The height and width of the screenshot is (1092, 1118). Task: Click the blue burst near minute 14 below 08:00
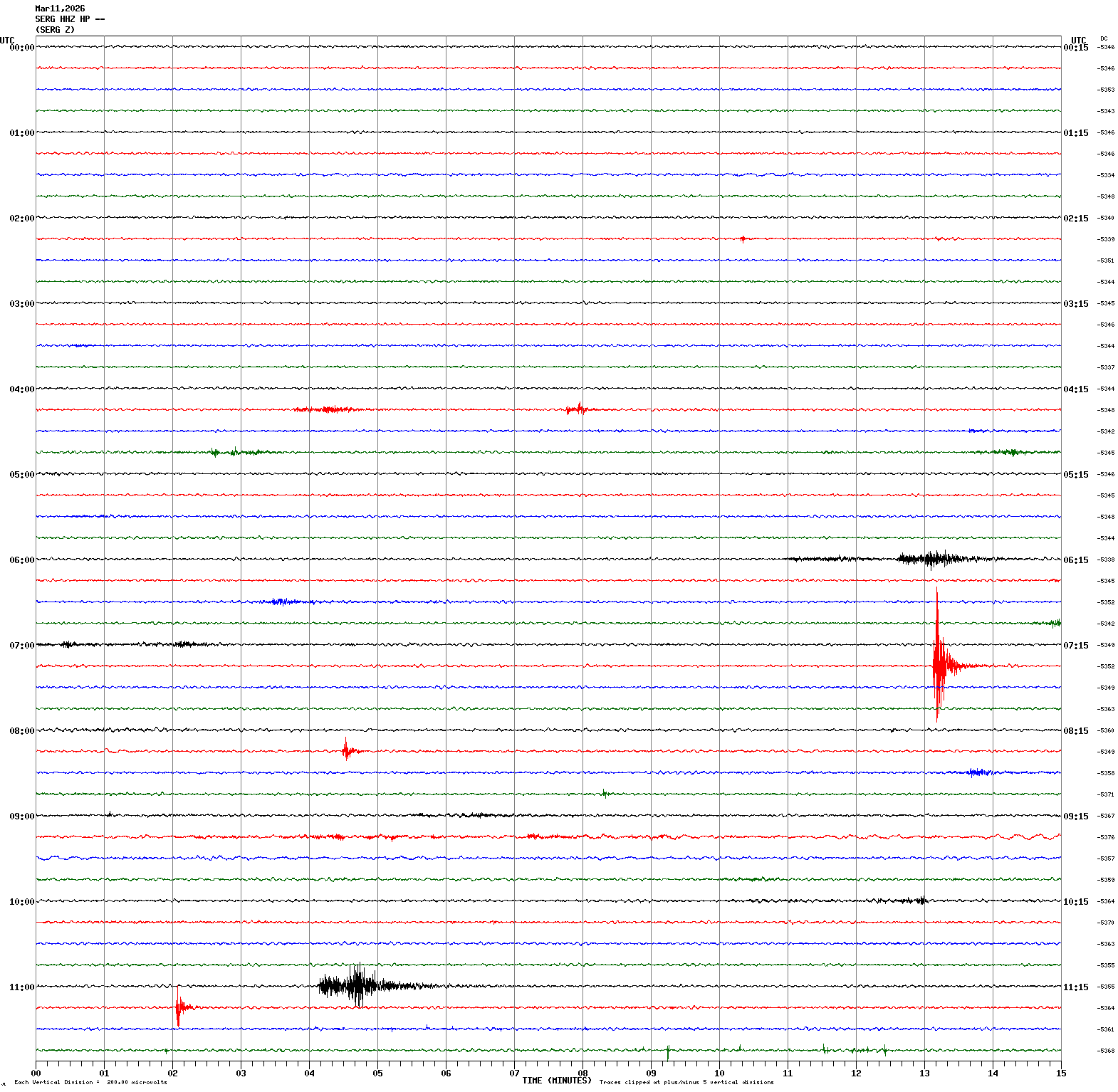[978, 772]
